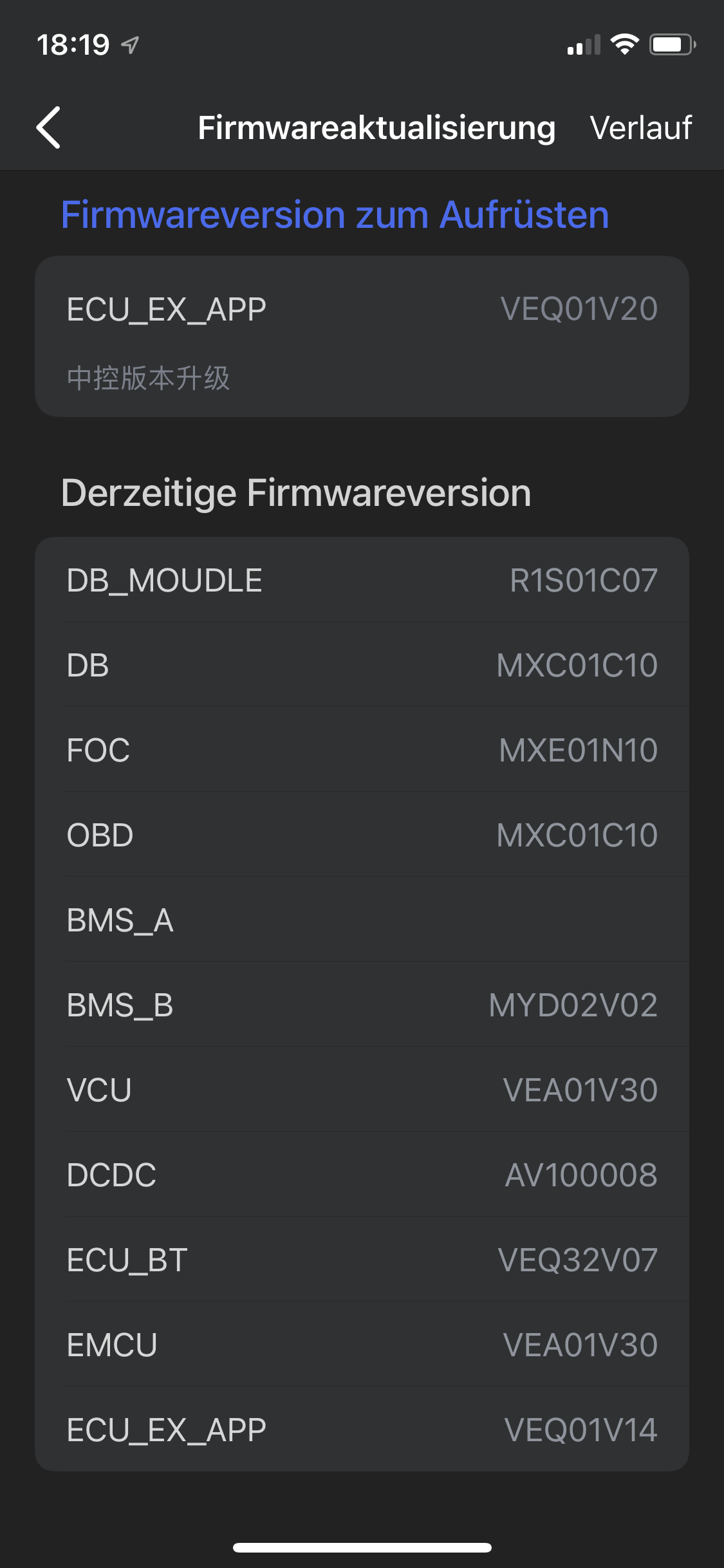Tap the Firmwareversion zum Aufrüsten heading

335,215
